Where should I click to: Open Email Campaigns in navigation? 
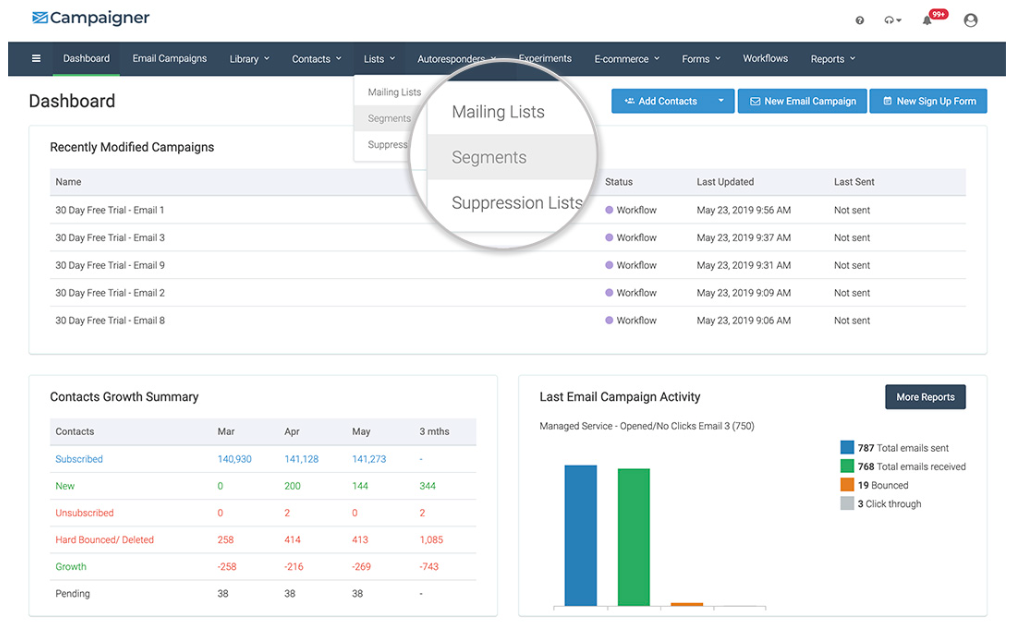click(169, 58)
